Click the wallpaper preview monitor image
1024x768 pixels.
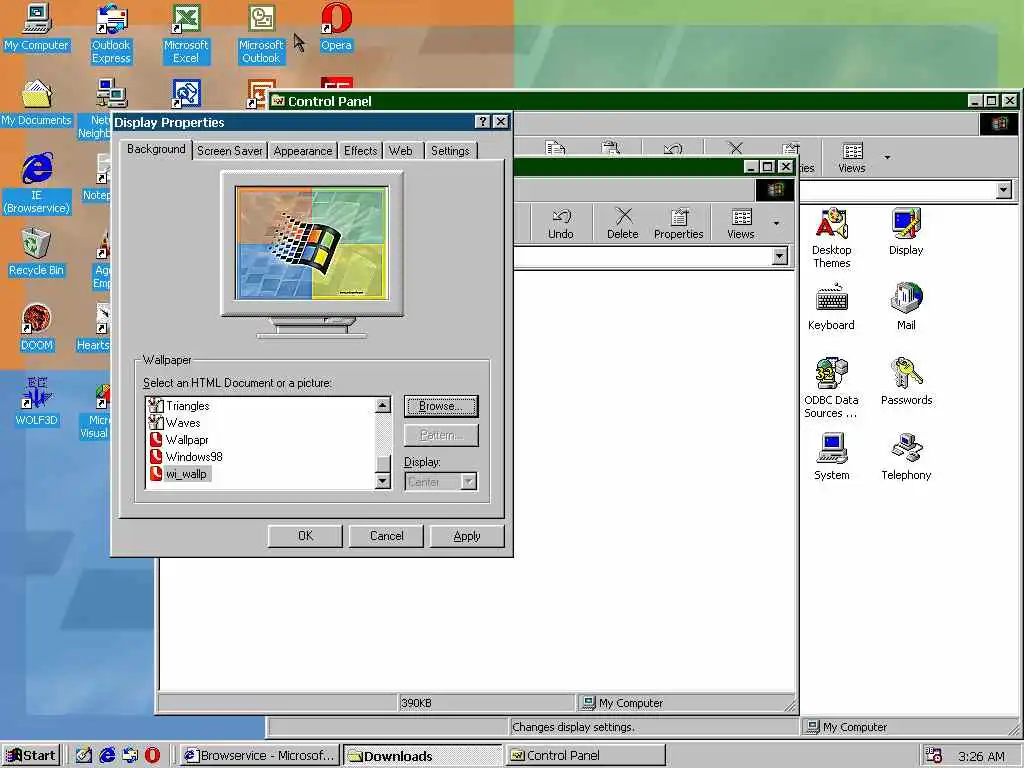tap(312, 243)
